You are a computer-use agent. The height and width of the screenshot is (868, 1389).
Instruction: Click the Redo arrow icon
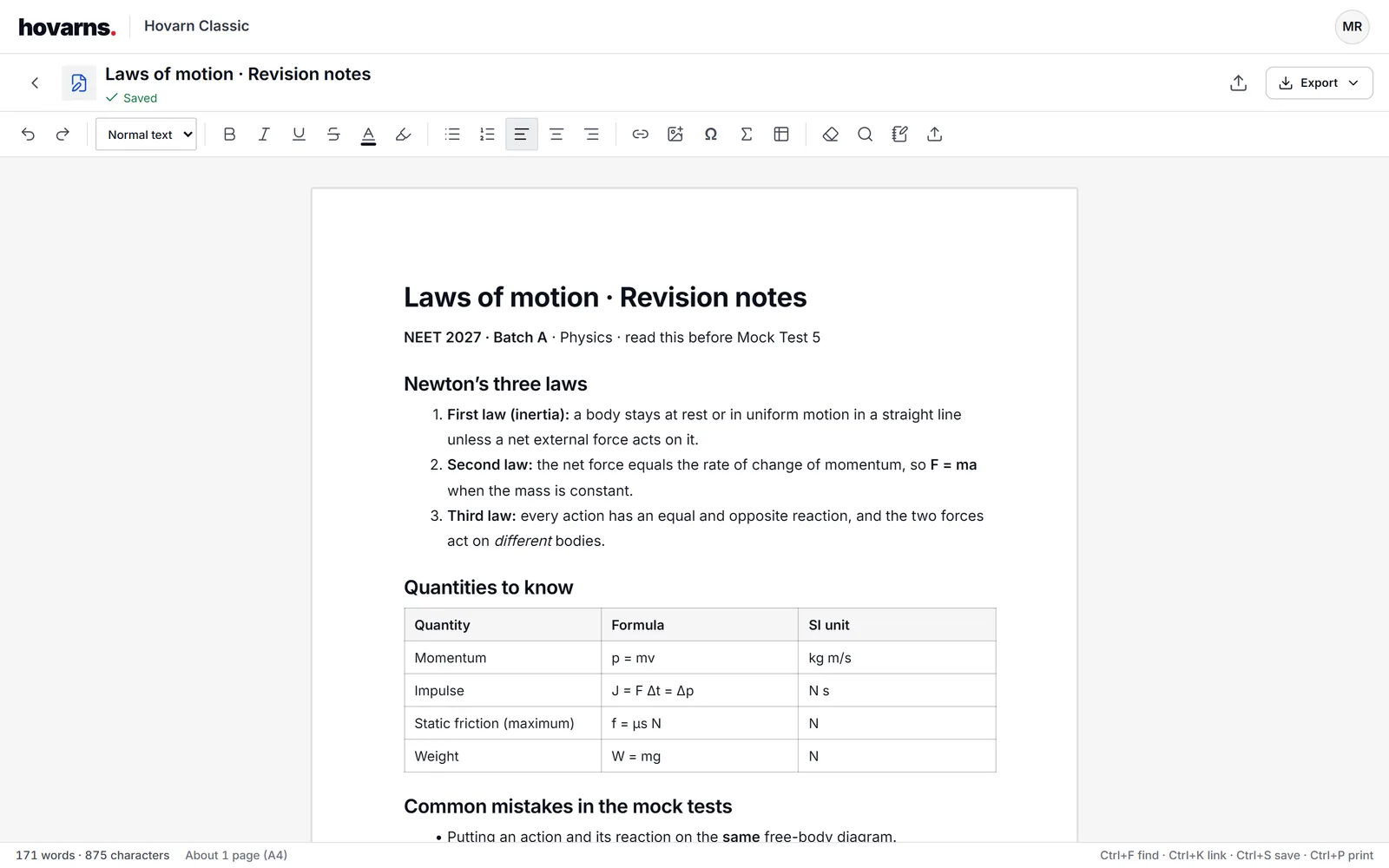coord(63,135)
